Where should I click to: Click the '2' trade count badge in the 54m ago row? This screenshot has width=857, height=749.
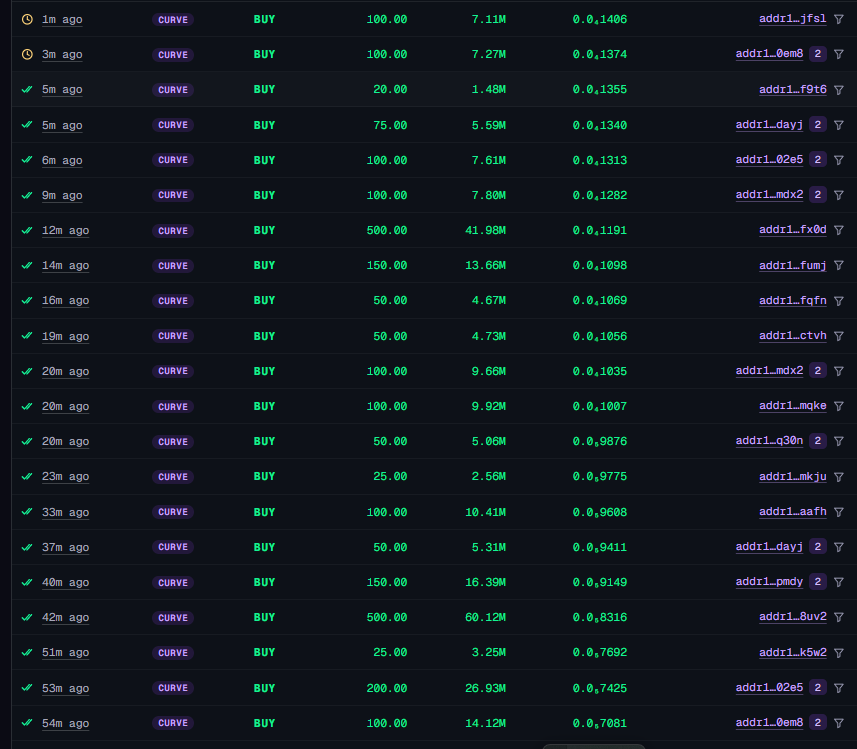coord(818,723)
